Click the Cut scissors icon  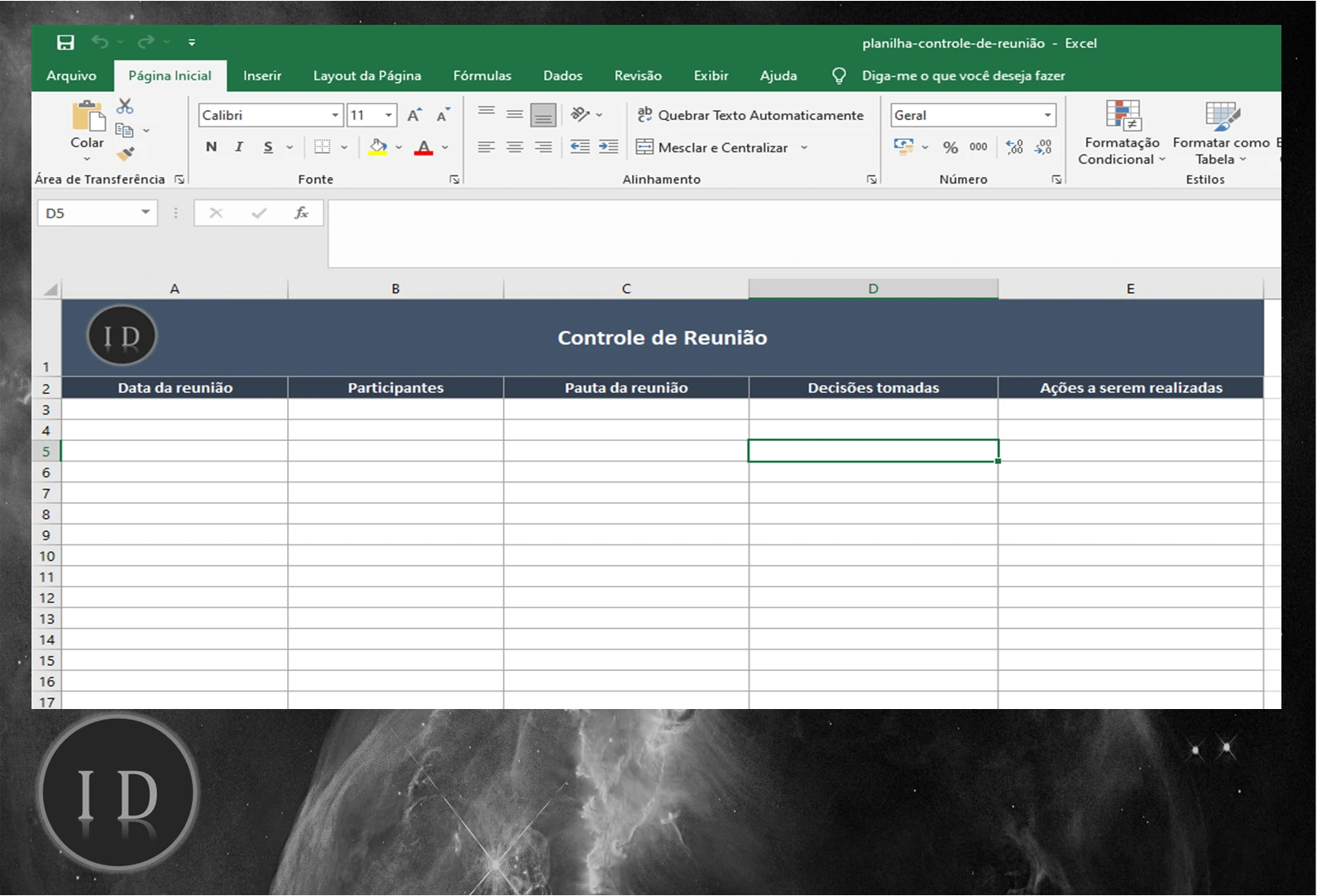point(125,106)
